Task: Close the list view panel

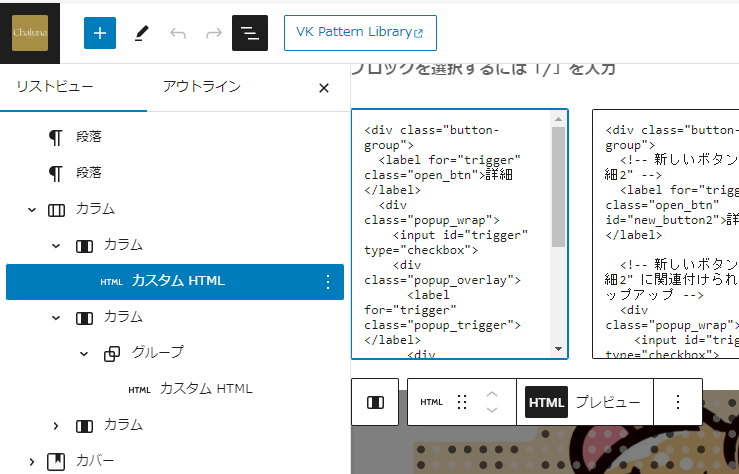Action: coord(324,88)
